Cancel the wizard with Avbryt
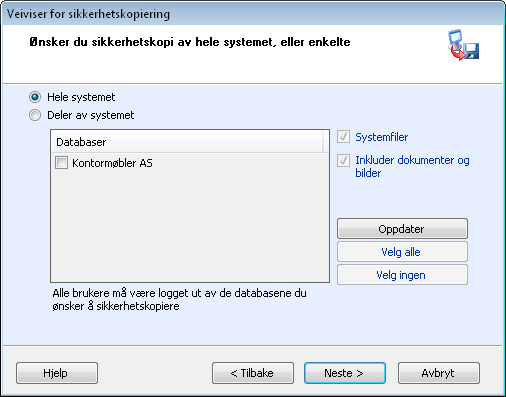Screen dimensions: 506x397 (439, 373)
